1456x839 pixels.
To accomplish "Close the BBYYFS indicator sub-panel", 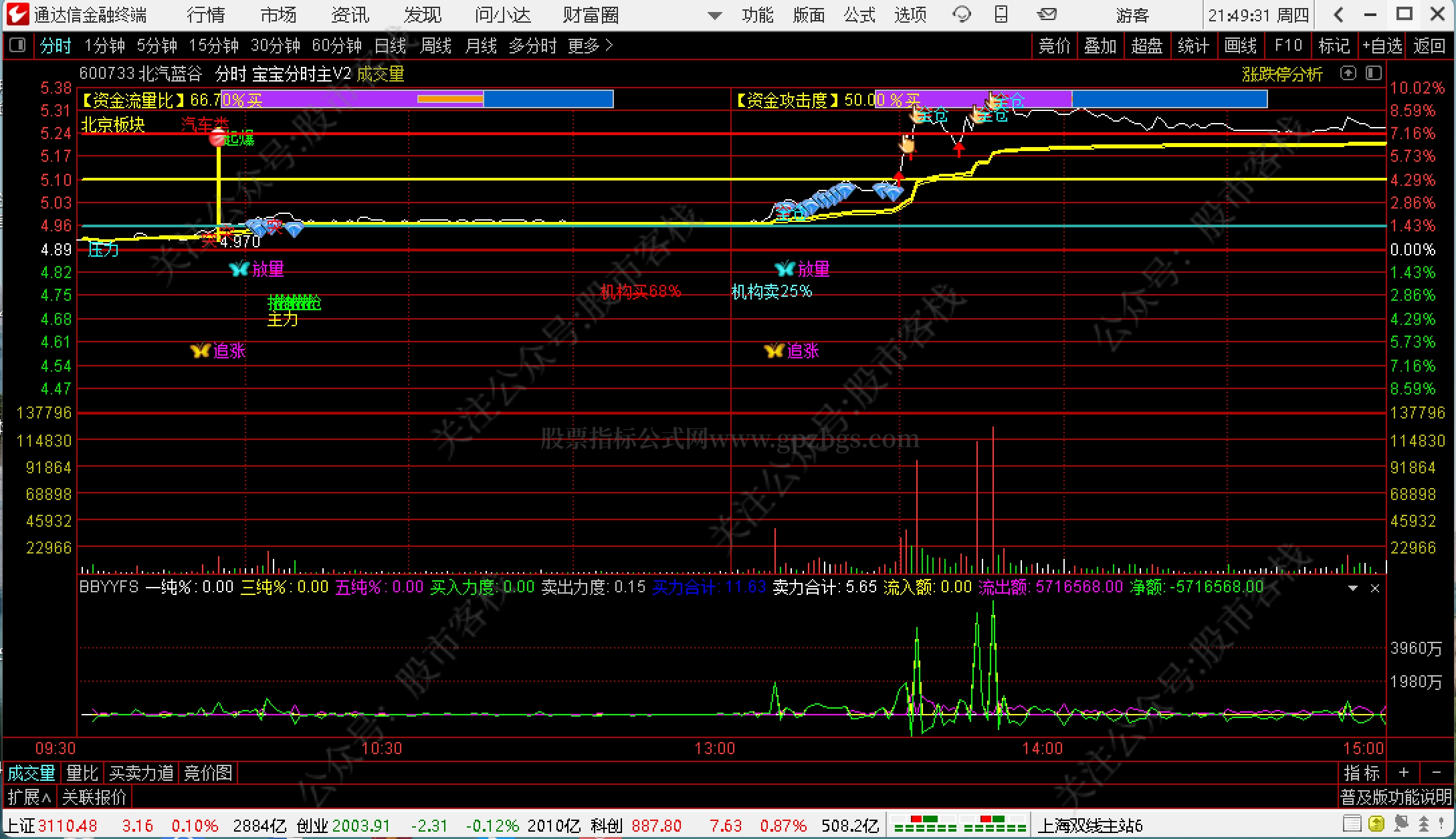I will [x=1375, y=588].
